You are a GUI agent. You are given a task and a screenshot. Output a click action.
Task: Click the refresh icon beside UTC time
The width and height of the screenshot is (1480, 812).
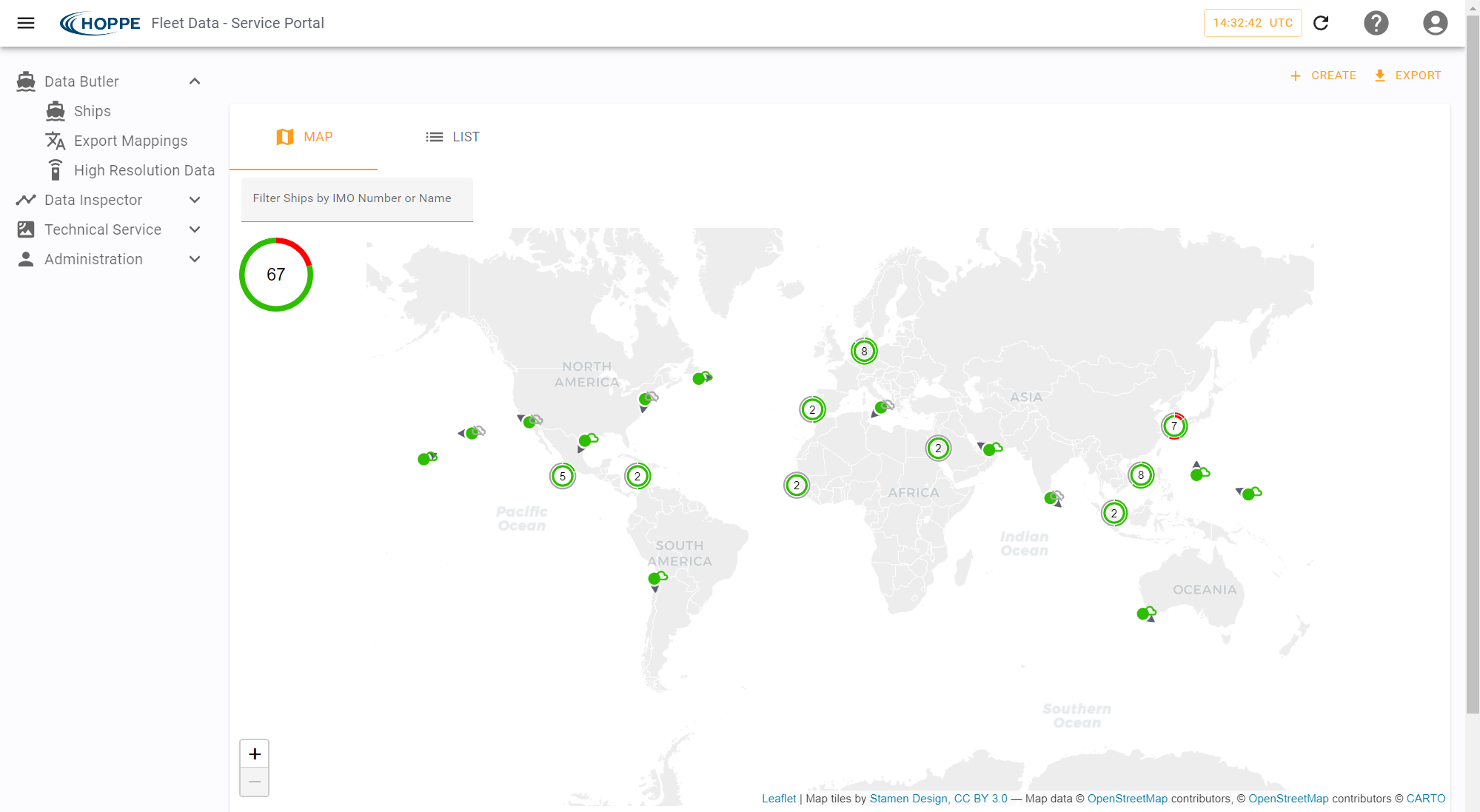[x=1321, y=23]
